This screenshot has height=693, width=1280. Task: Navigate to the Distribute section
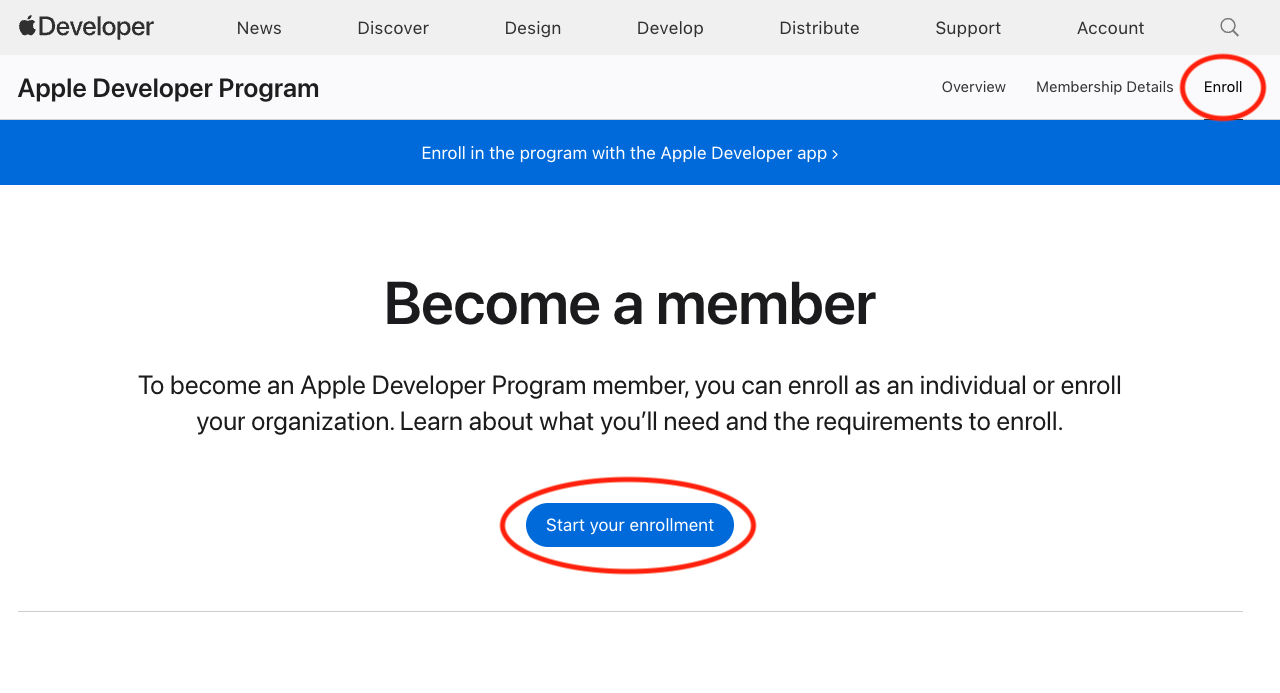[x=819, y=28]
